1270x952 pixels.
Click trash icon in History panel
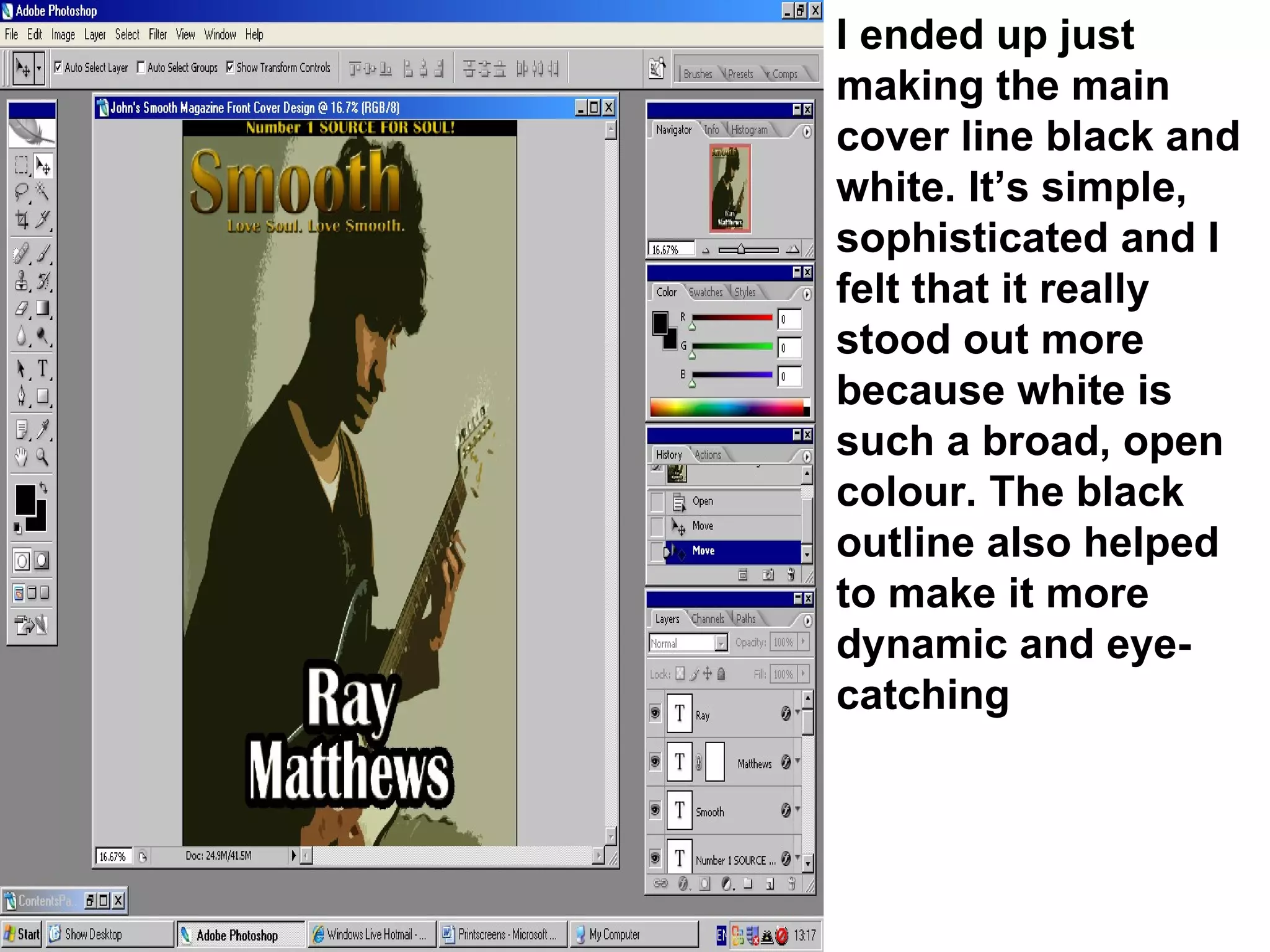(791, 575)
